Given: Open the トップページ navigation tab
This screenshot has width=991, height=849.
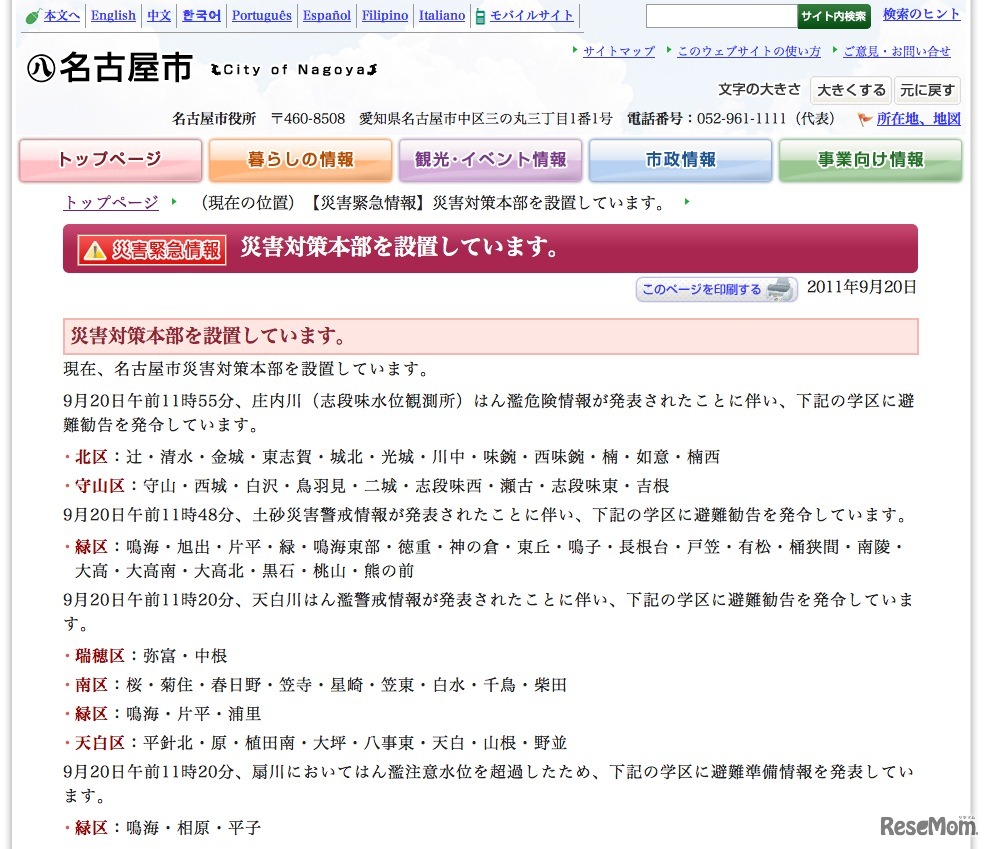Looking at the screenshot, I should [x=110, y=159].
